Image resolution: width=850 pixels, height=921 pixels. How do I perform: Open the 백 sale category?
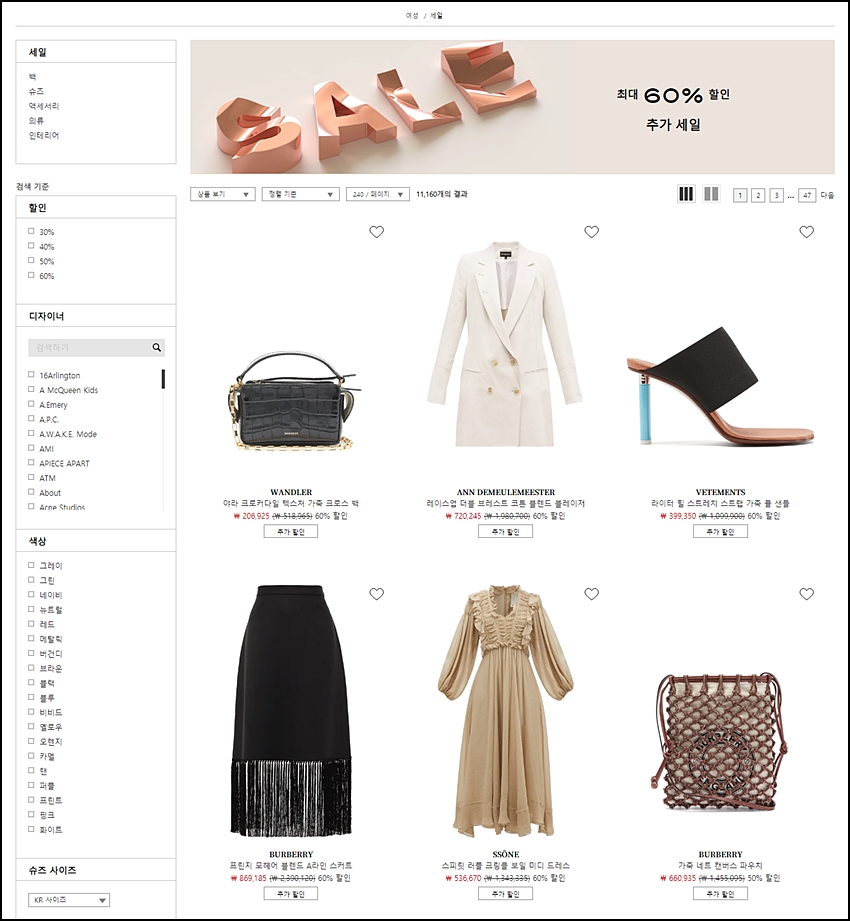[32, 77]
